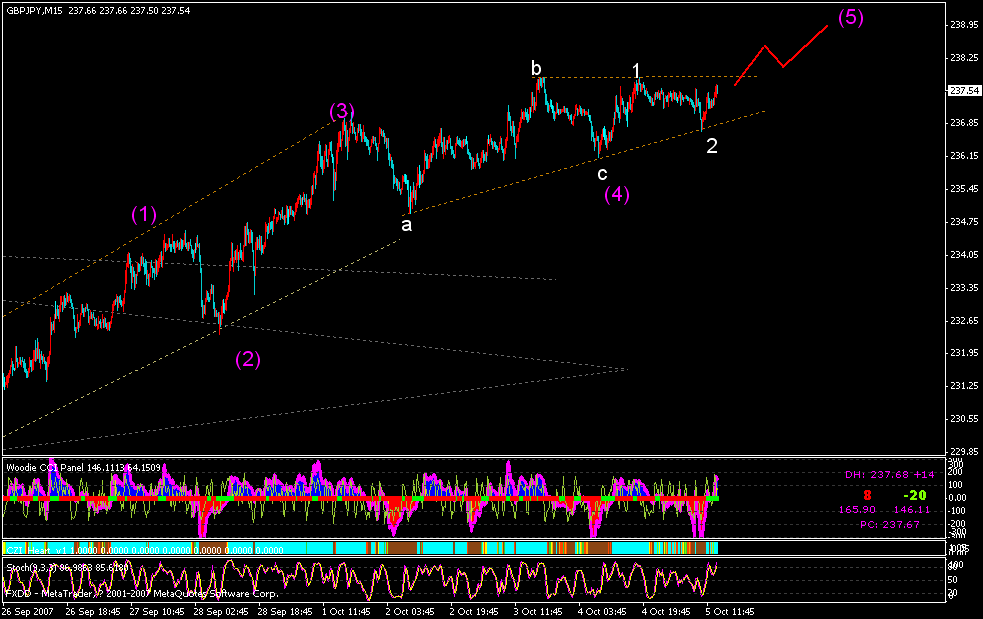Click the 234.75 price axis value
The width and height of the screenshot is (983, 619).
coord(964,221)
